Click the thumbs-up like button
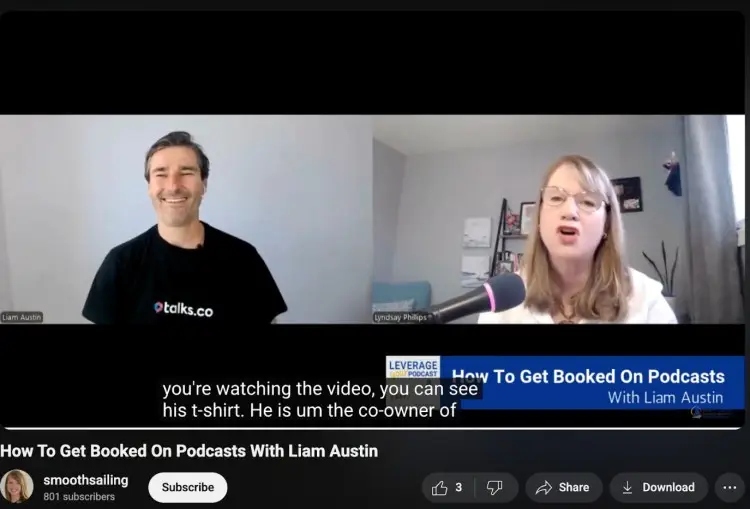The height and width of the screenshot is (509, 750). click(448, 487)
